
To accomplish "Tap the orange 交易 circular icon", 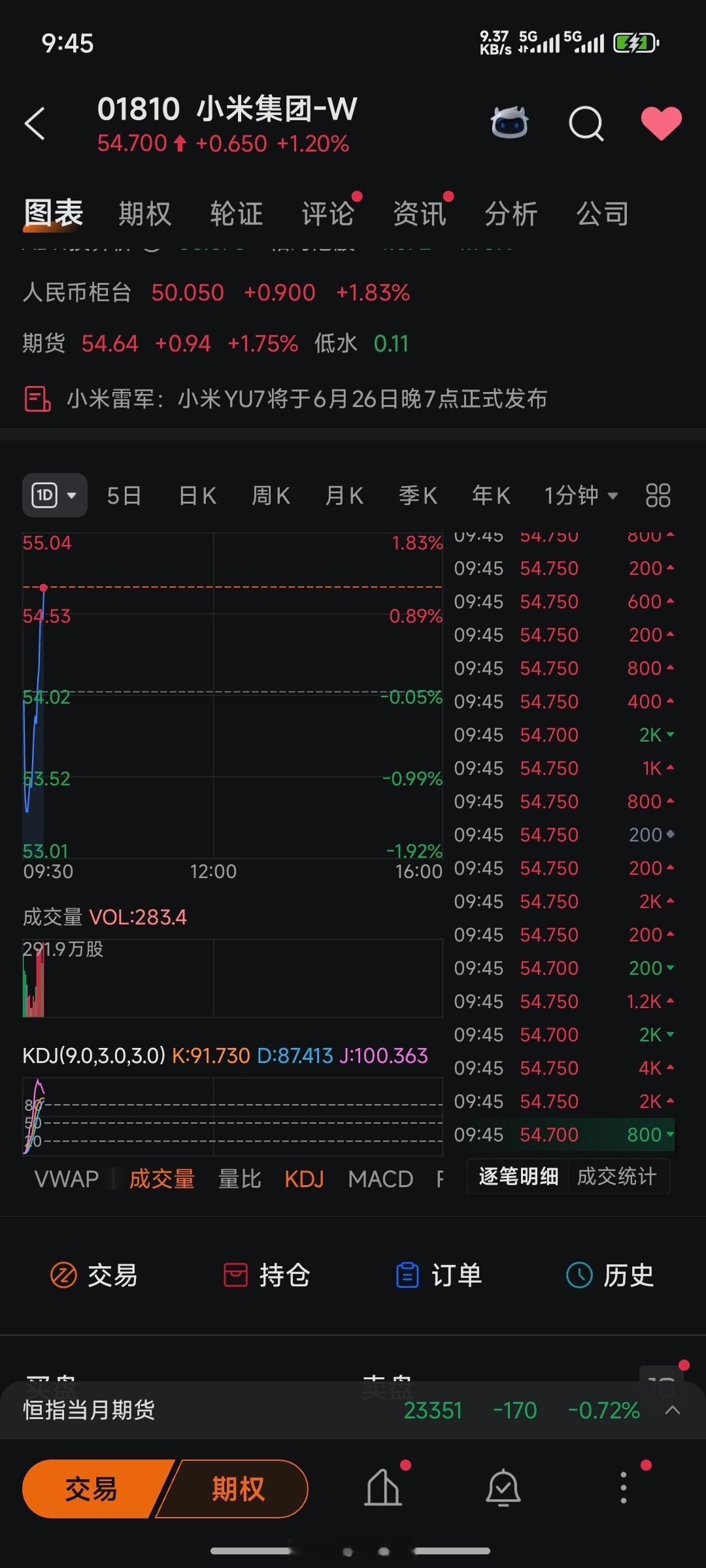I will [x=63, y=1275].
